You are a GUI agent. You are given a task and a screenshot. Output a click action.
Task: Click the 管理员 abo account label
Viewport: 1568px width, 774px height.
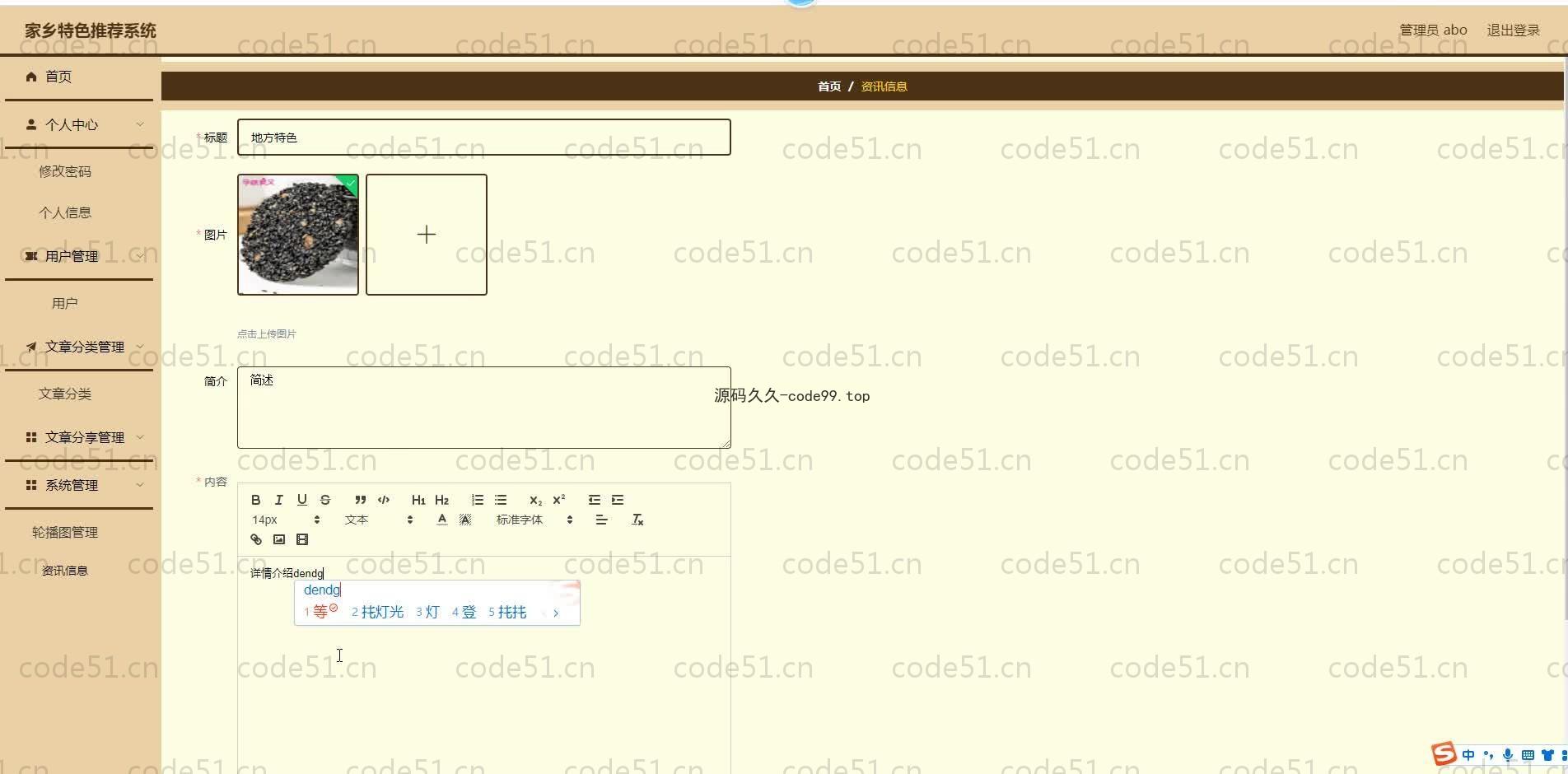[x=1433, y=30]
